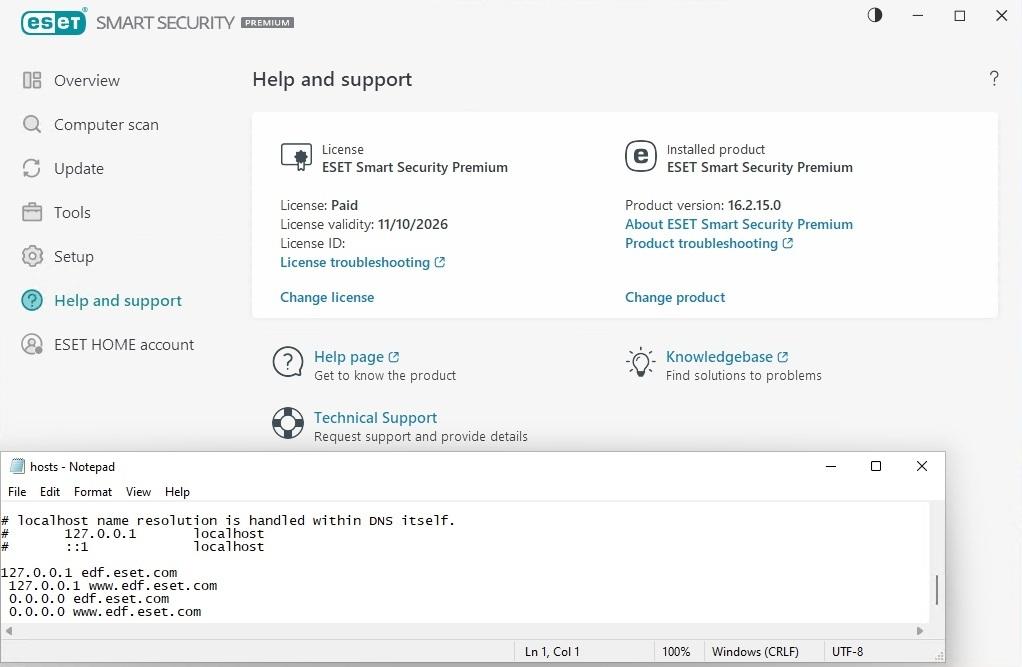Open Setup in the sidebar
The height and width of the screenshot is (667, 1022).
pos(74,256)
